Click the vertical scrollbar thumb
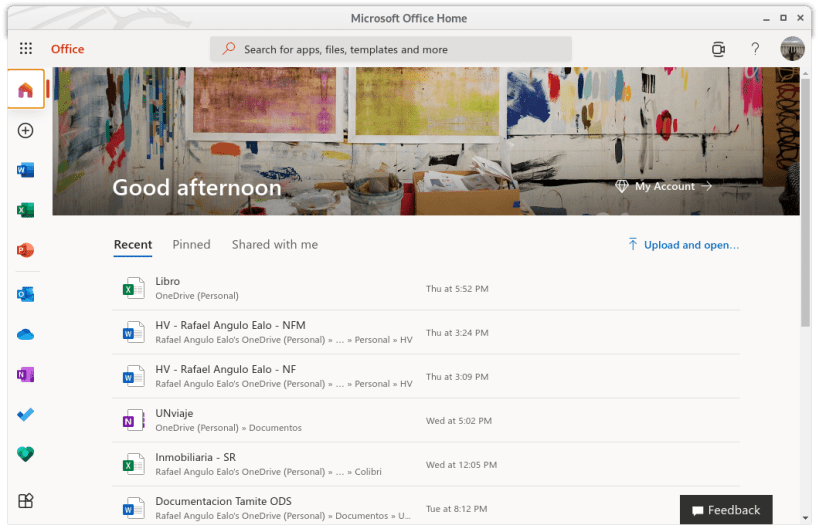 pos(805,204)
